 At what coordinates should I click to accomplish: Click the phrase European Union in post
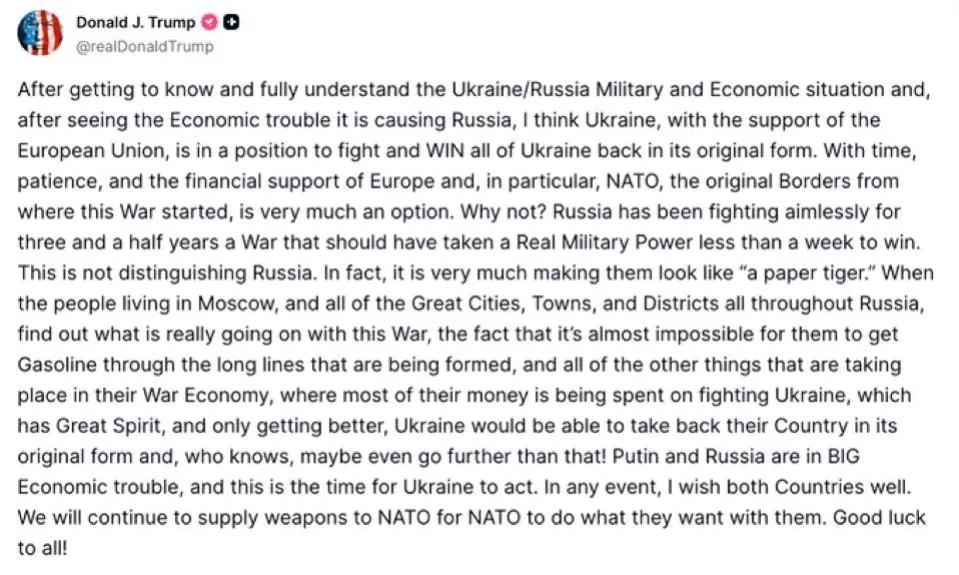pos(91,150)
